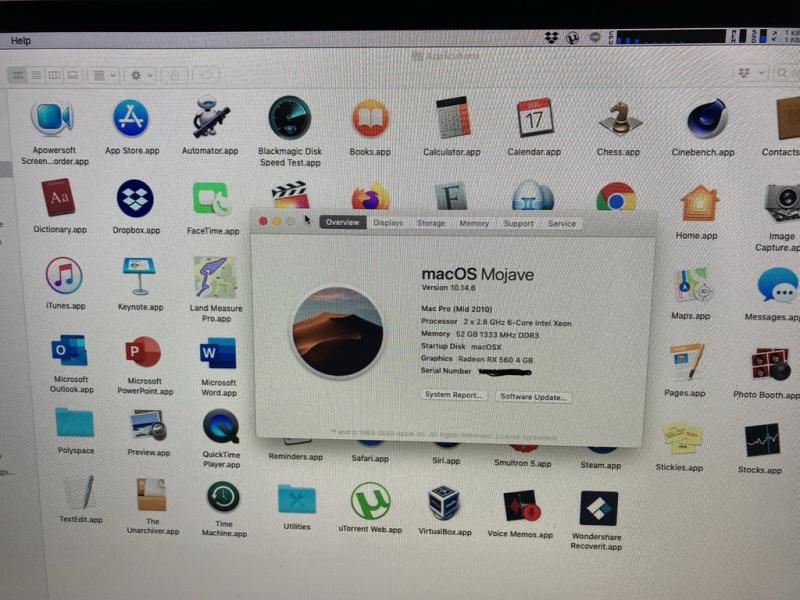Open Wondershare Recoverit.app icon
The width and height of the screenshot is (800, 600).
[598, 508]
